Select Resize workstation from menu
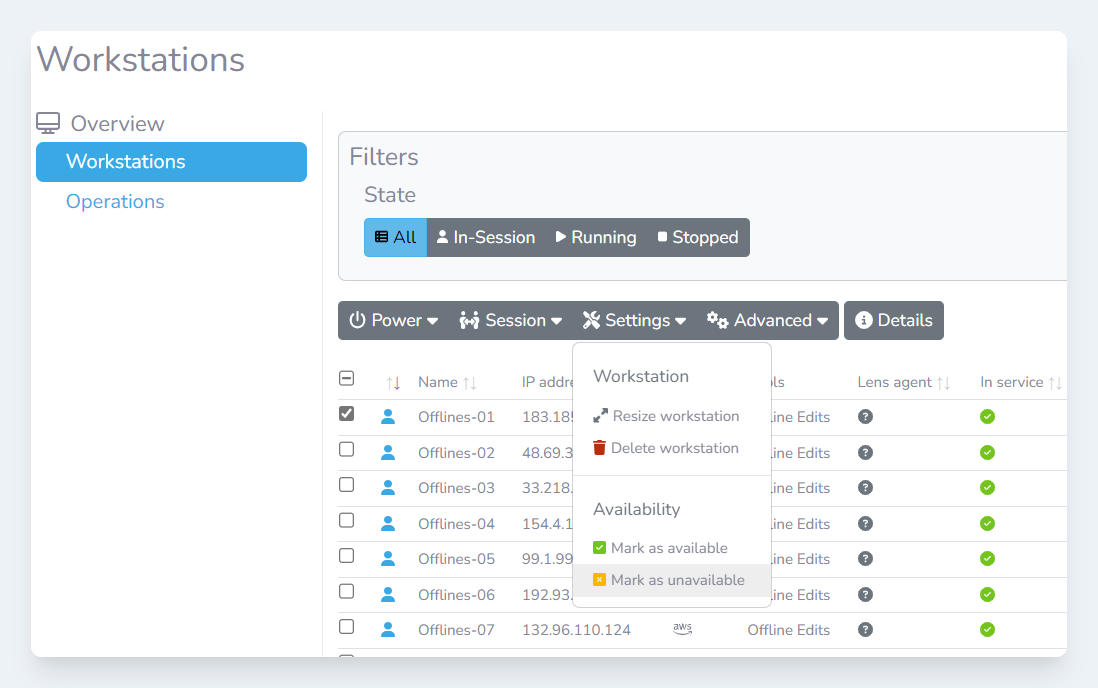Image resolution: width=1098 pixels, height=688 pixels. (x=675, y=416)
